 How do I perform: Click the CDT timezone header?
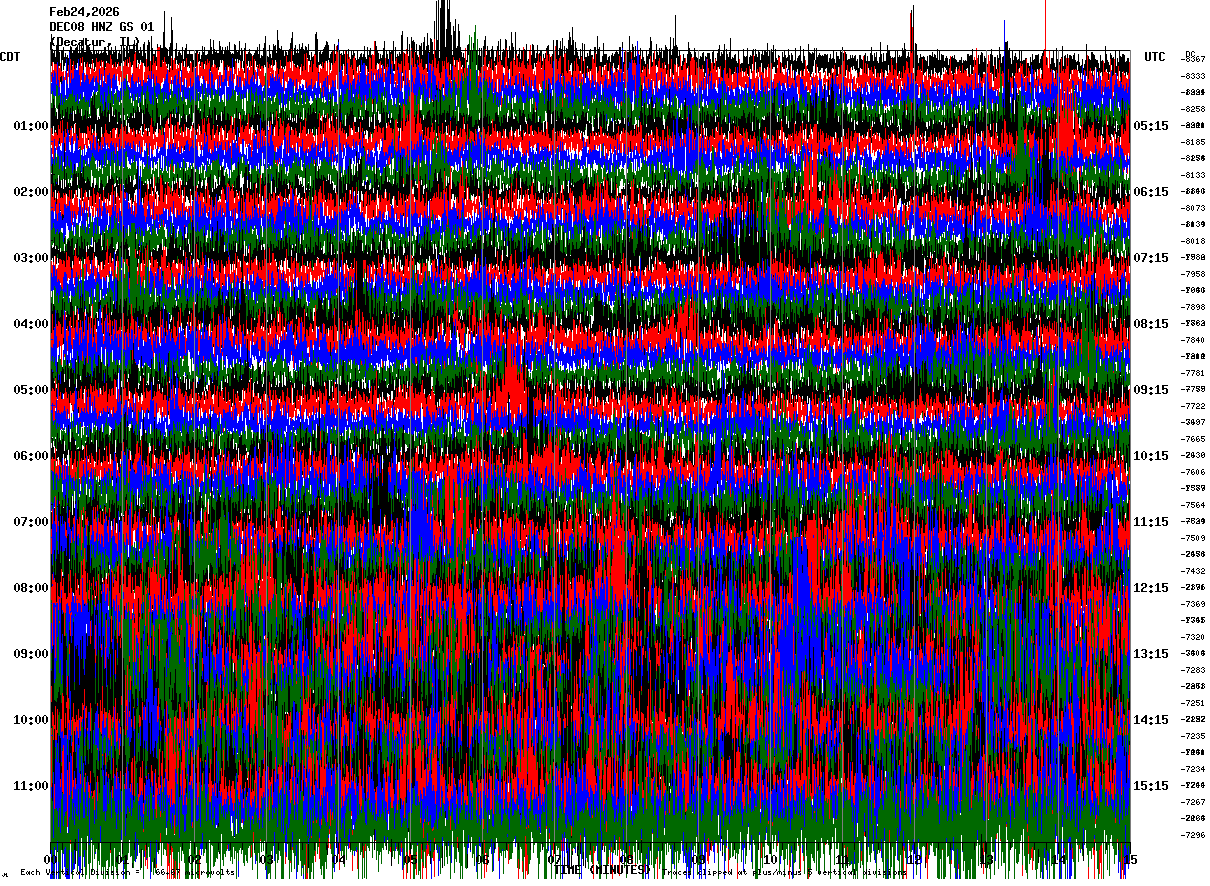(x=10, y=57)
